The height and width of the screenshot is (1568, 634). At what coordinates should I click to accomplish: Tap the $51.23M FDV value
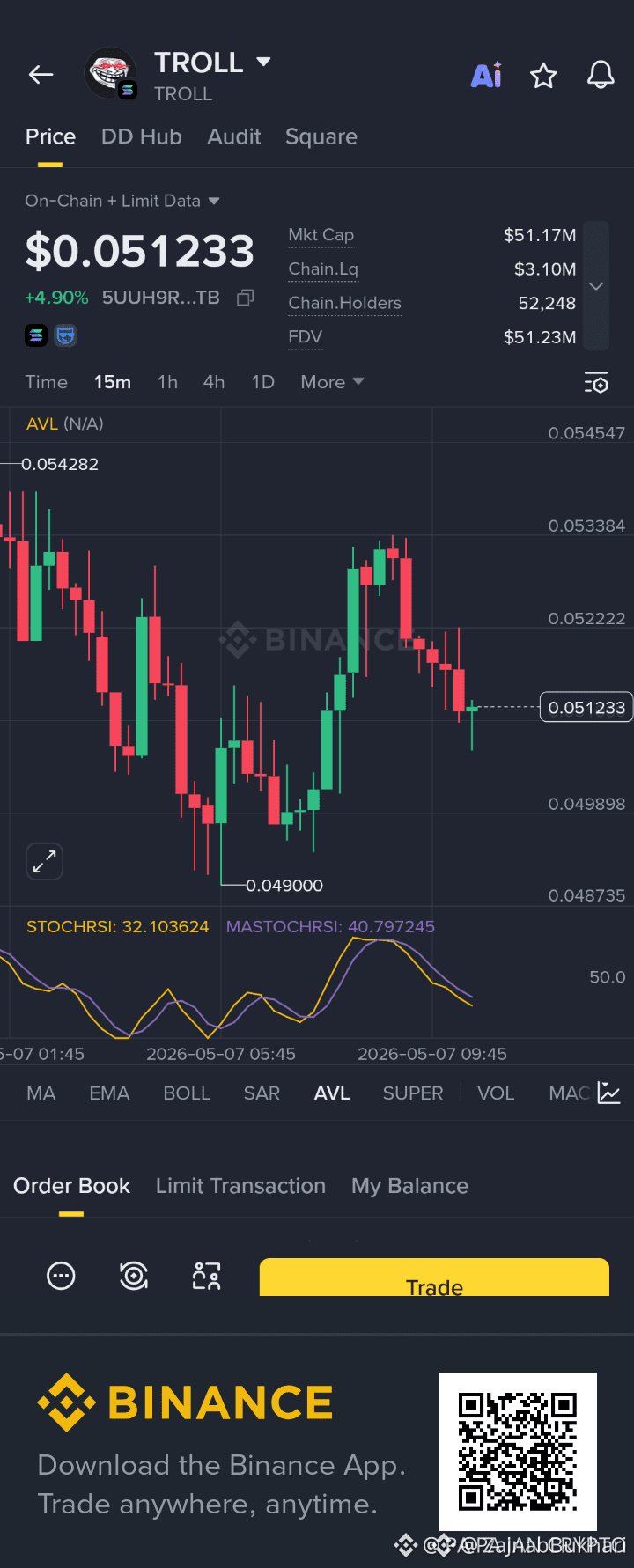tap(540, 336)
